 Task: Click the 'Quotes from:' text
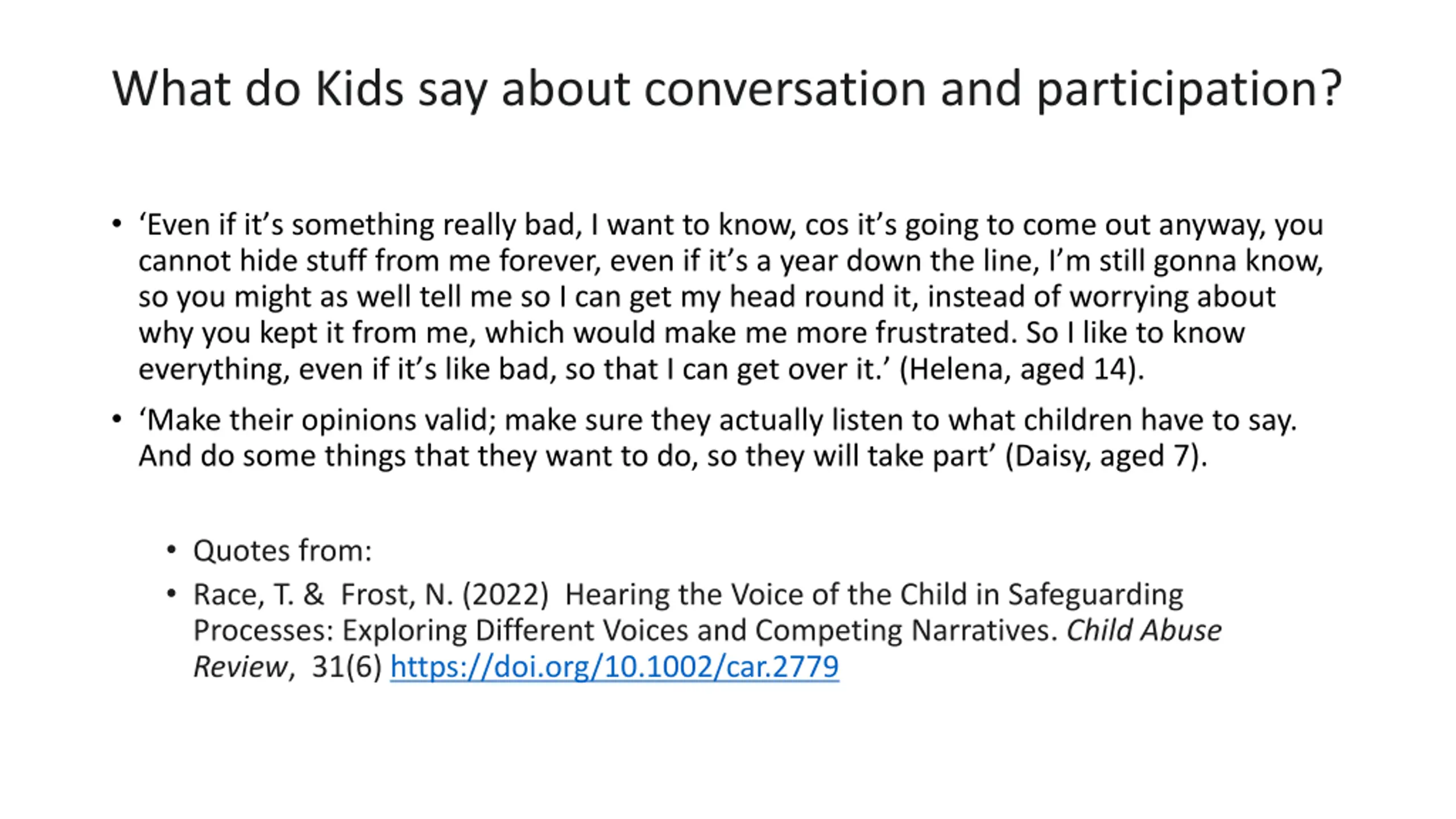point(283,551)
